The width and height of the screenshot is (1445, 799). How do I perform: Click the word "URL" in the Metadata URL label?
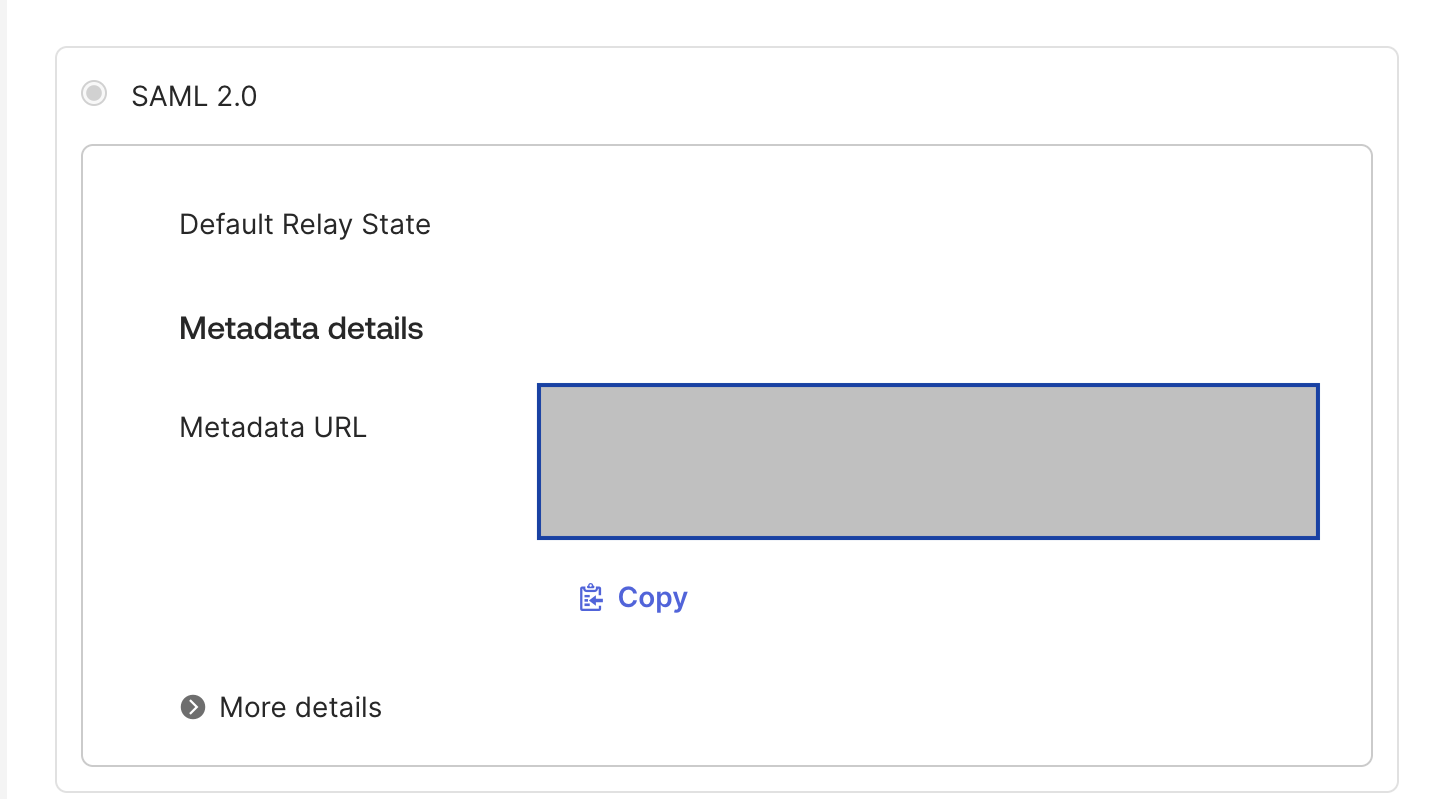click(x=338, y=428)
